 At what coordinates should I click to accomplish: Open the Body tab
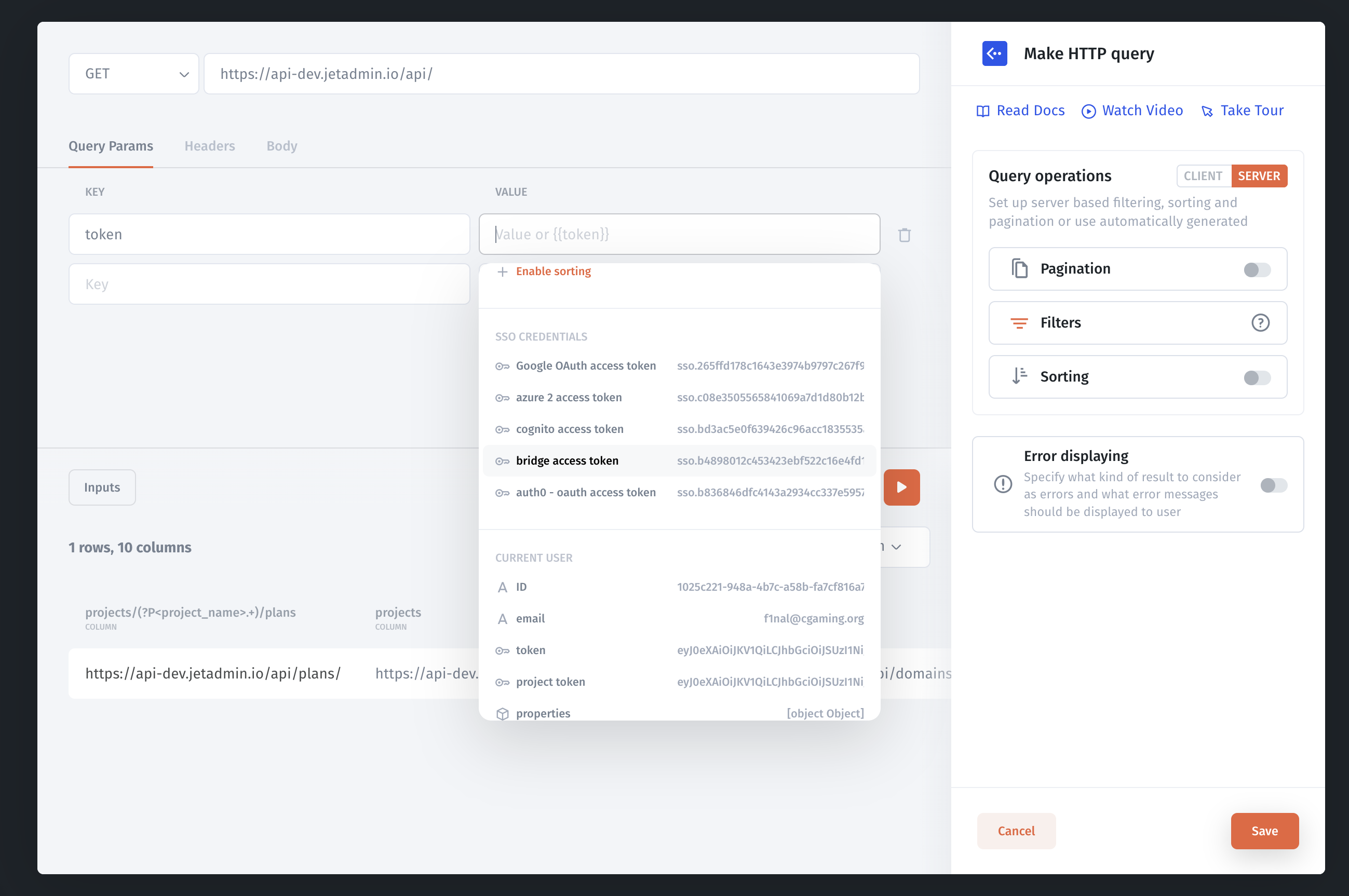(x=281, y=146)
